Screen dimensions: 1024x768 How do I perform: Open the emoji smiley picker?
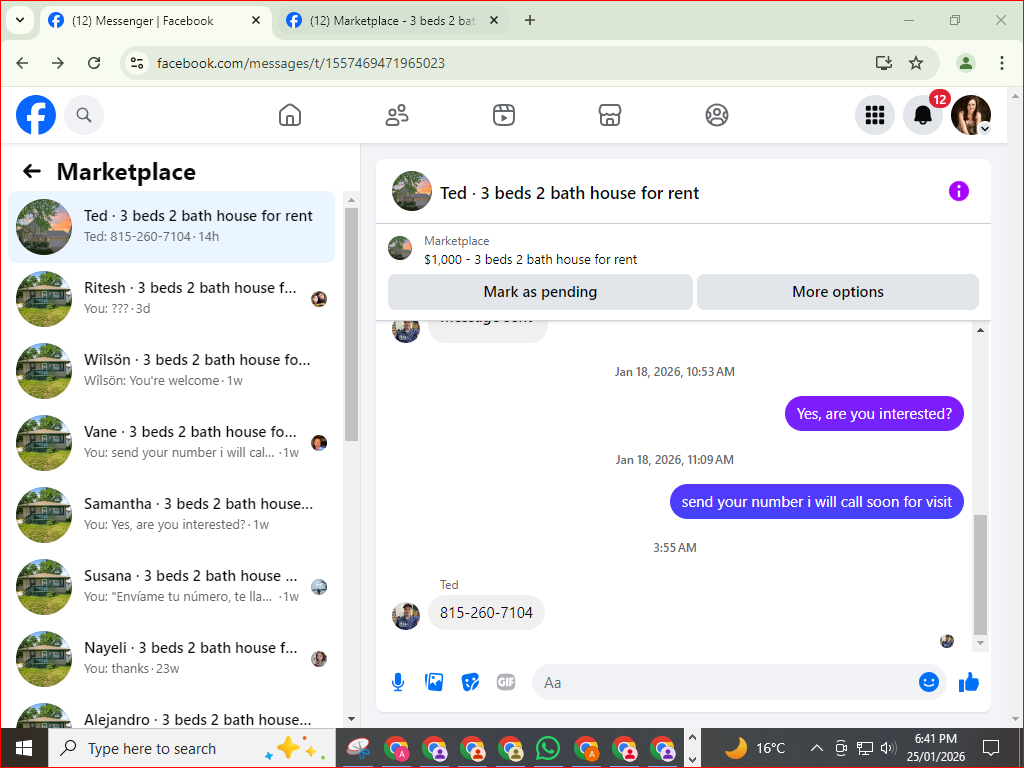pyautogui.click(x=929, y=682)
